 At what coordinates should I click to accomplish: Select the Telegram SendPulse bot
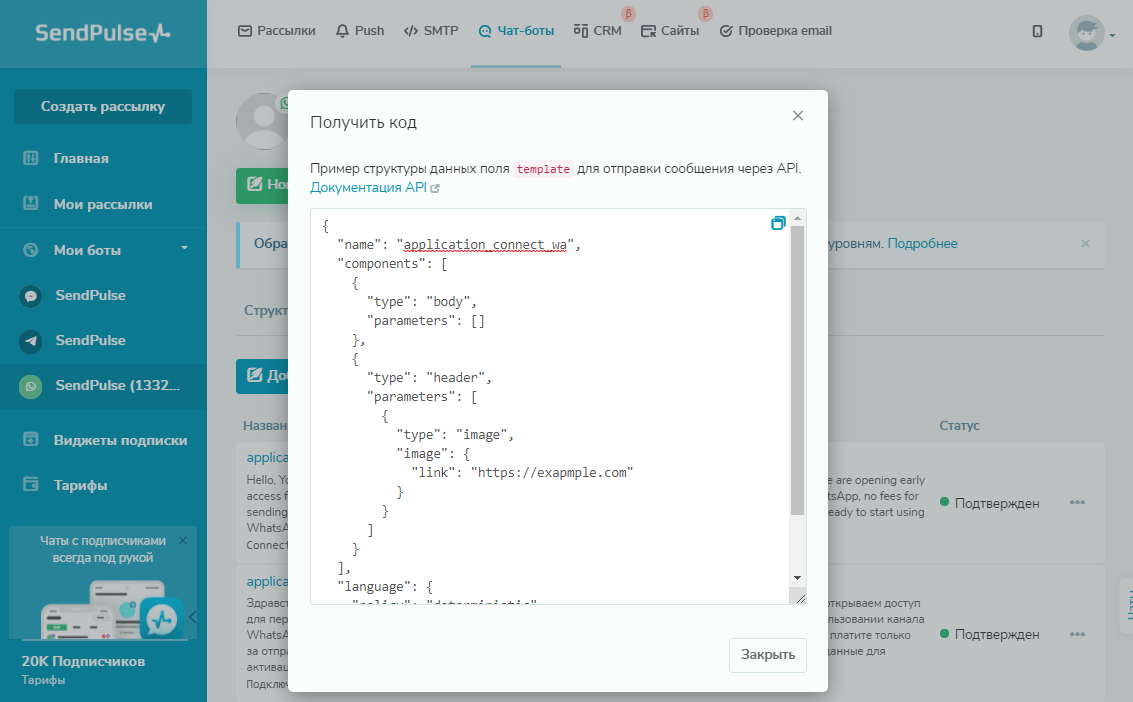point(90,340)
